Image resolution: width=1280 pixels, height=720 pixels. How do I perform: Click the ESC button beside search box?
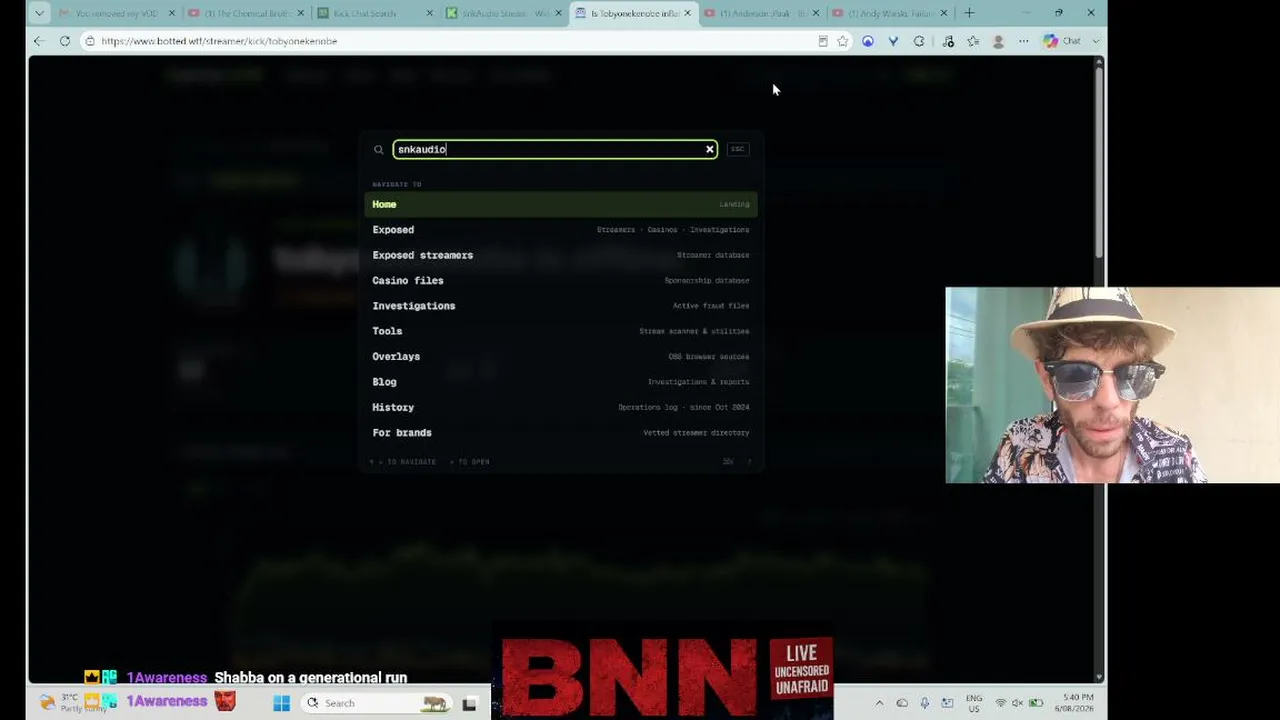737,149
